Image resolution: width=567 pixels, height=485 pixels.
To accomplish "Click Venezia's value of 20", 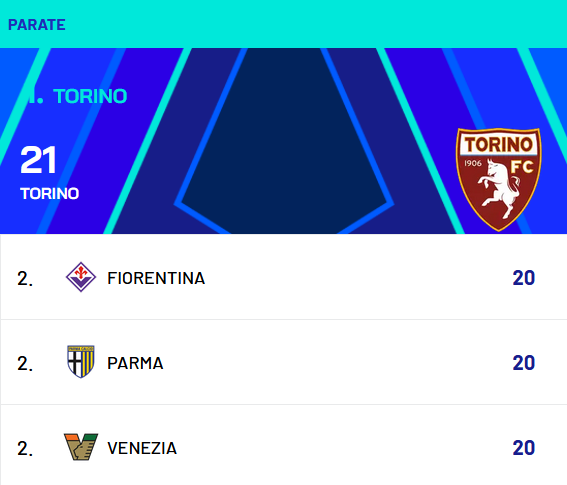I will click(524, 448).
